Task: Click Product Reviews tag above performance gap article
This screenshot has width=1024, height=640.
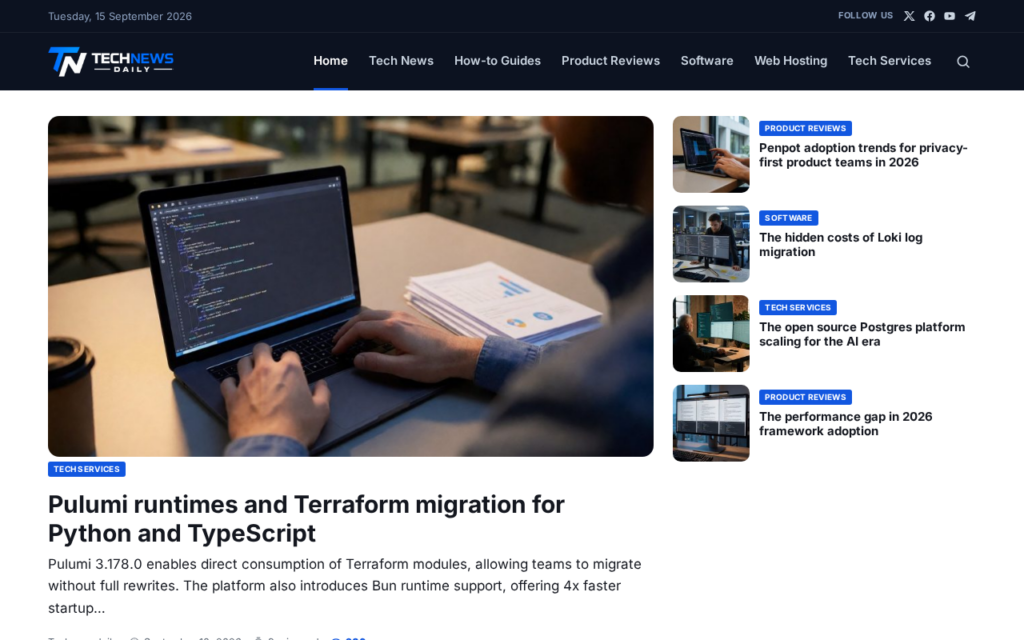Action: [x=805, y=396]
